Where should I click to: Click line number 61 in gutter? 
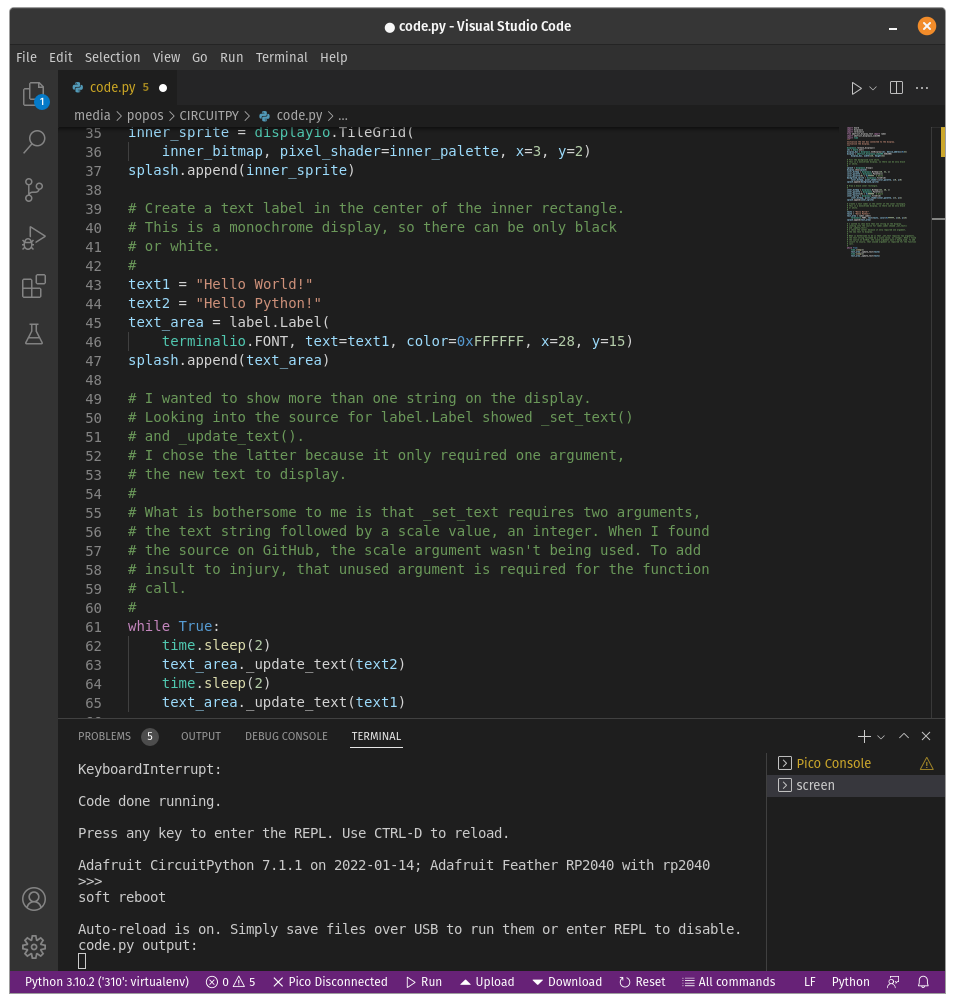click(x=93, y=627)
